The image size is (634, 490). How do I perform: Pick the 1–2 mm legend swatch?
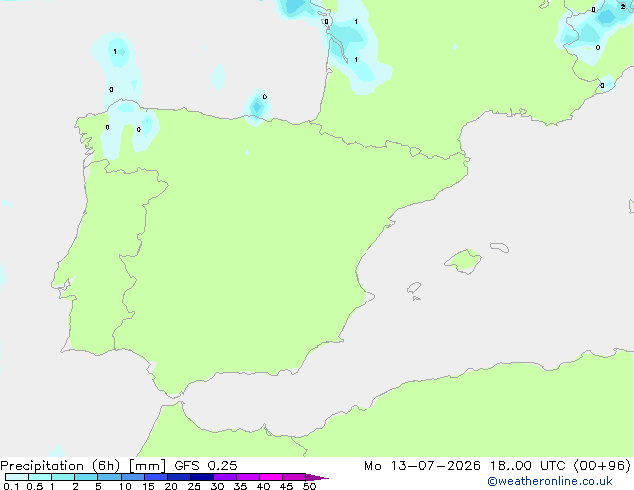63,477
